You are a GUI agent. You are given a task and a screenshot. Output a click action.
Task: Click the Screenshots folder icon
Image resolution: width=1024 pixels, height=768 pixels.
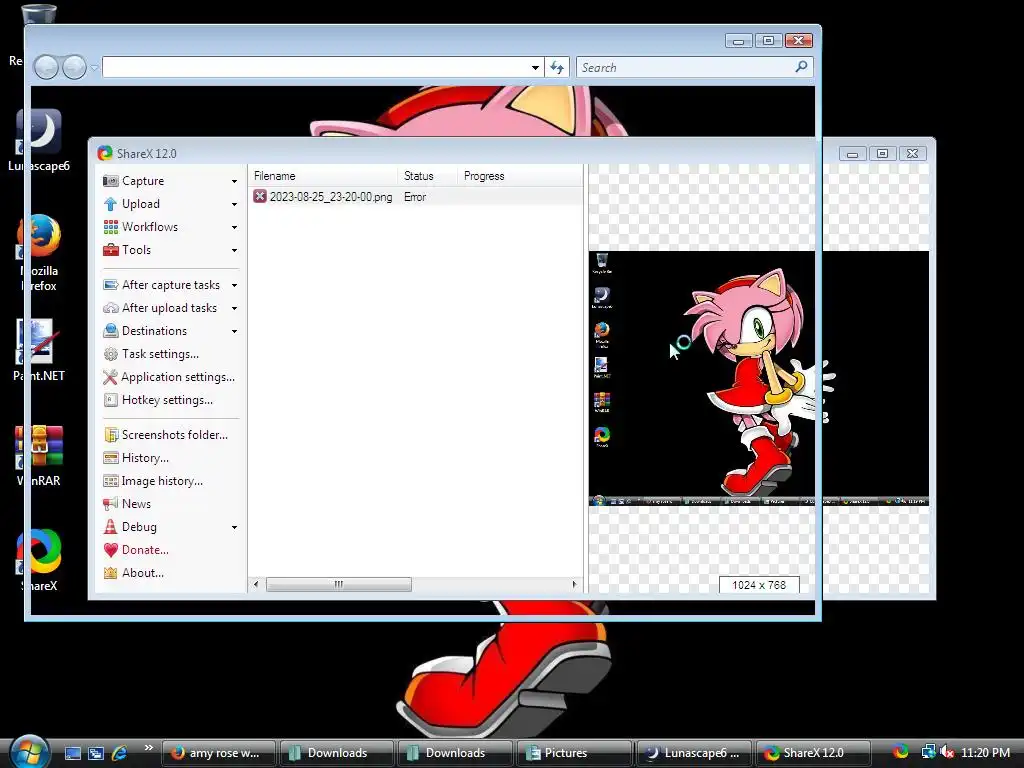point(110,435)
